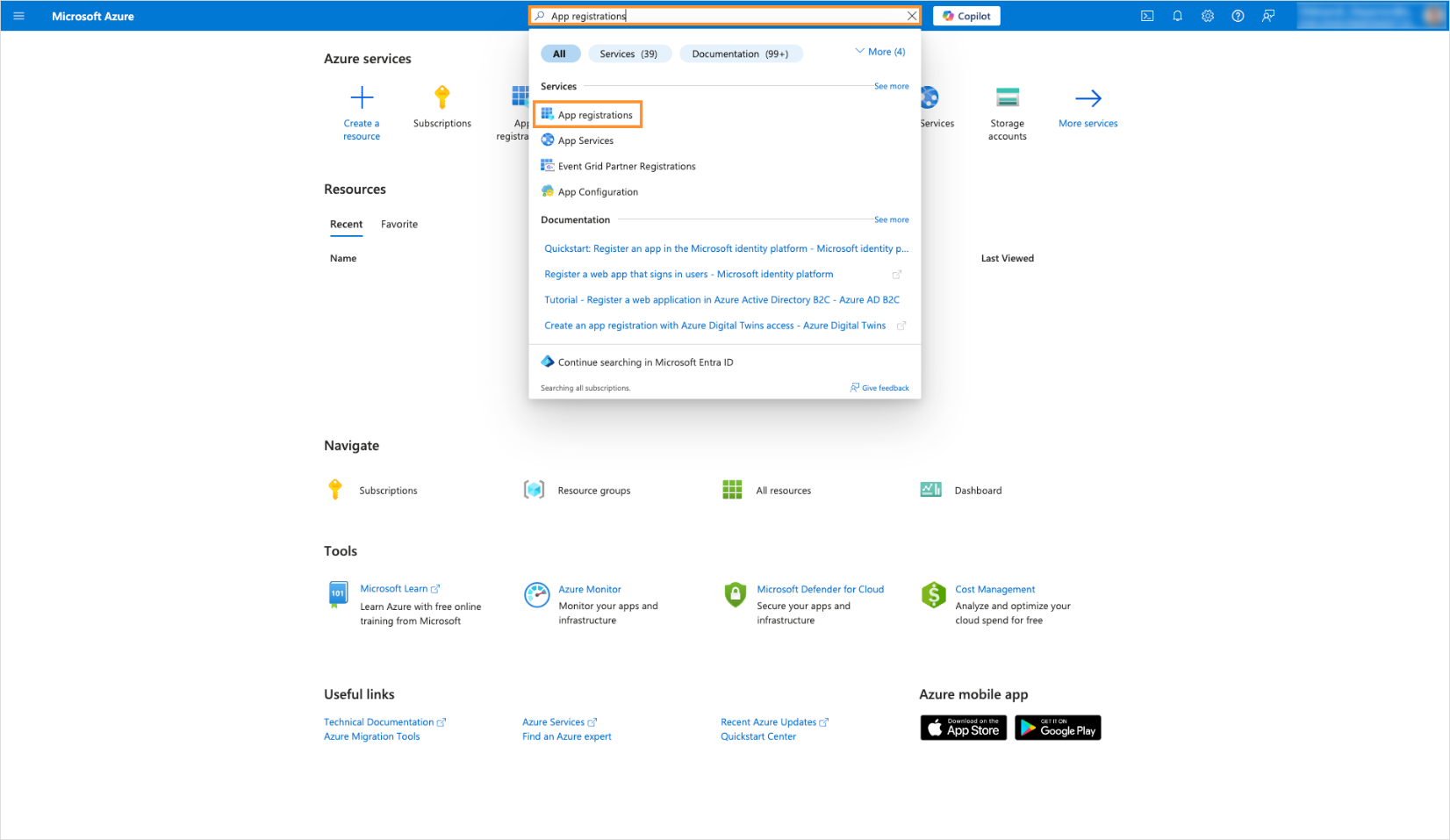Open the portal hamburger menu

pos(18,15)
